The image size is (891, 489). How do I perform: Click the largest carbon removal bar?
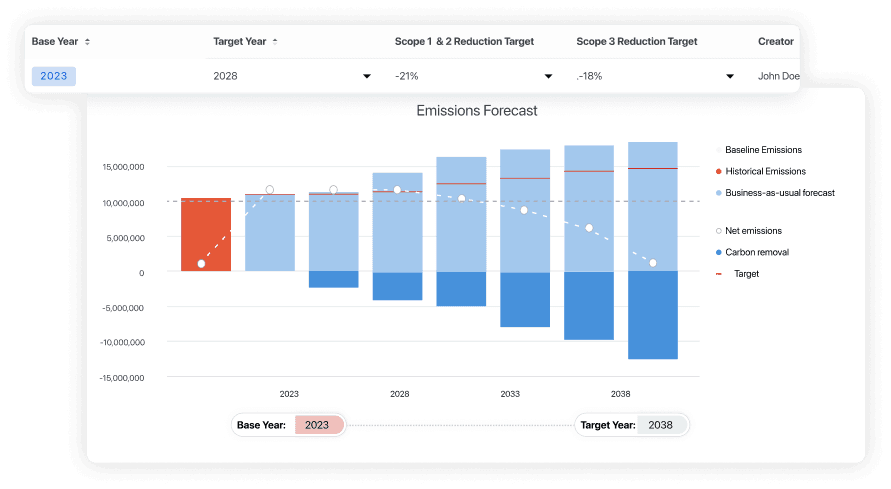pos(653,315)
